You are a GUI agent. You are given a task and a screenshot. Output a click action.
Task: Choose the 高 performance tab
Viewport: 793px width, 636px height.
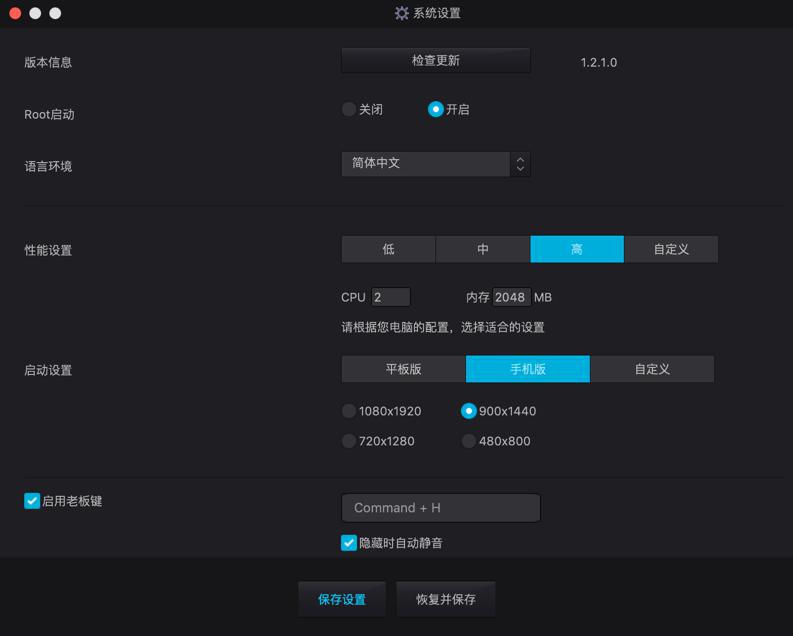click(577, 249)
